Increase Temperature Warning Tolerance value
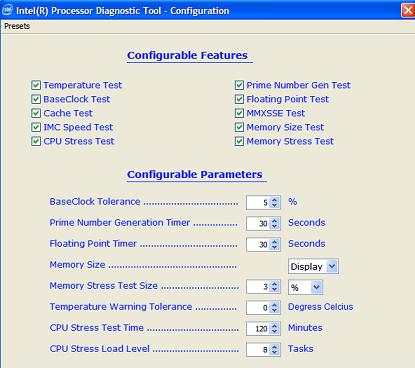415x370 pixels. click(x=274, y=304)
